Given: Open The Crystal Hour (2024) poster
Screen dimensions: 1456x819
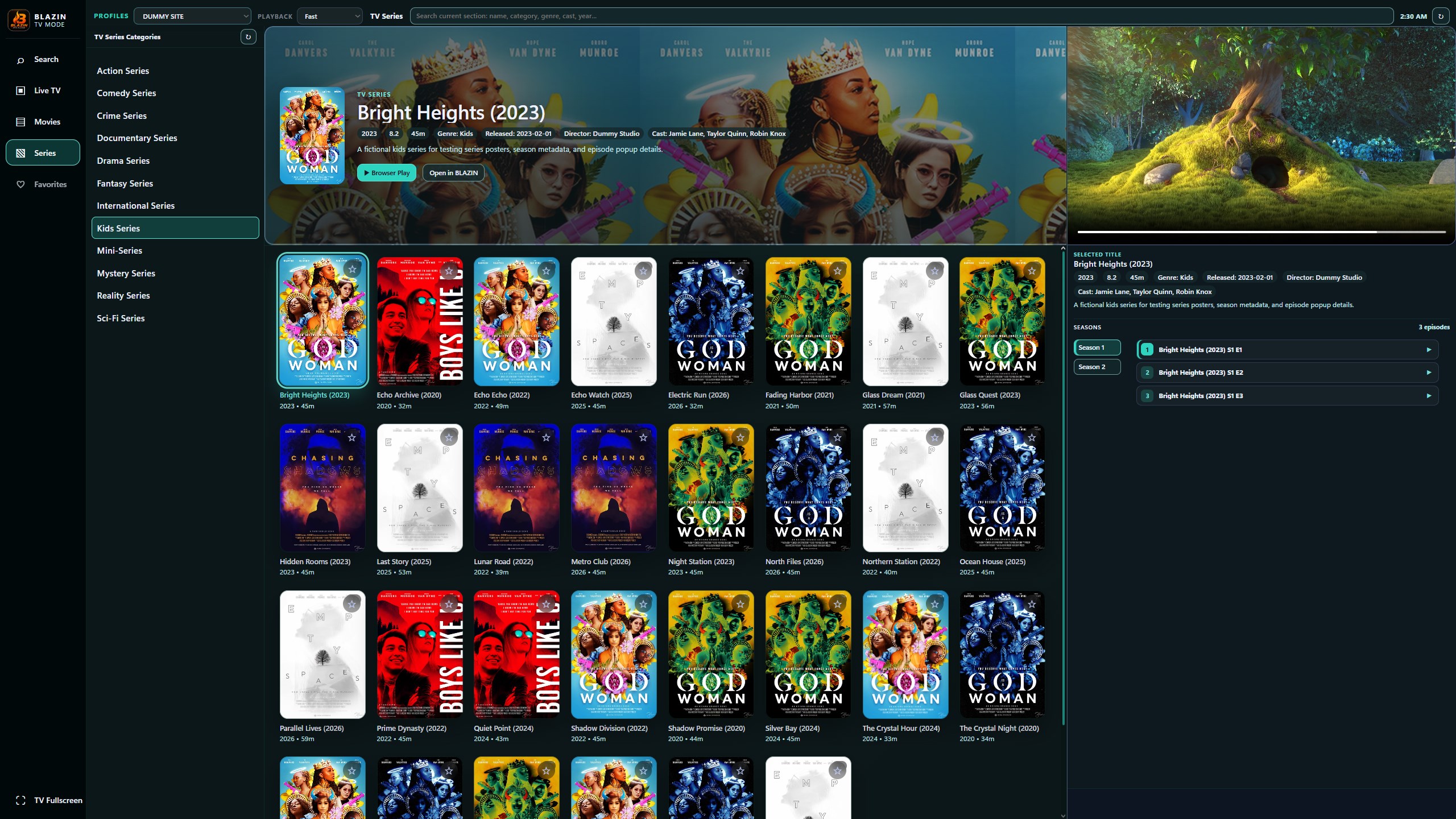Looking at the screenshot, I should 905,654.
